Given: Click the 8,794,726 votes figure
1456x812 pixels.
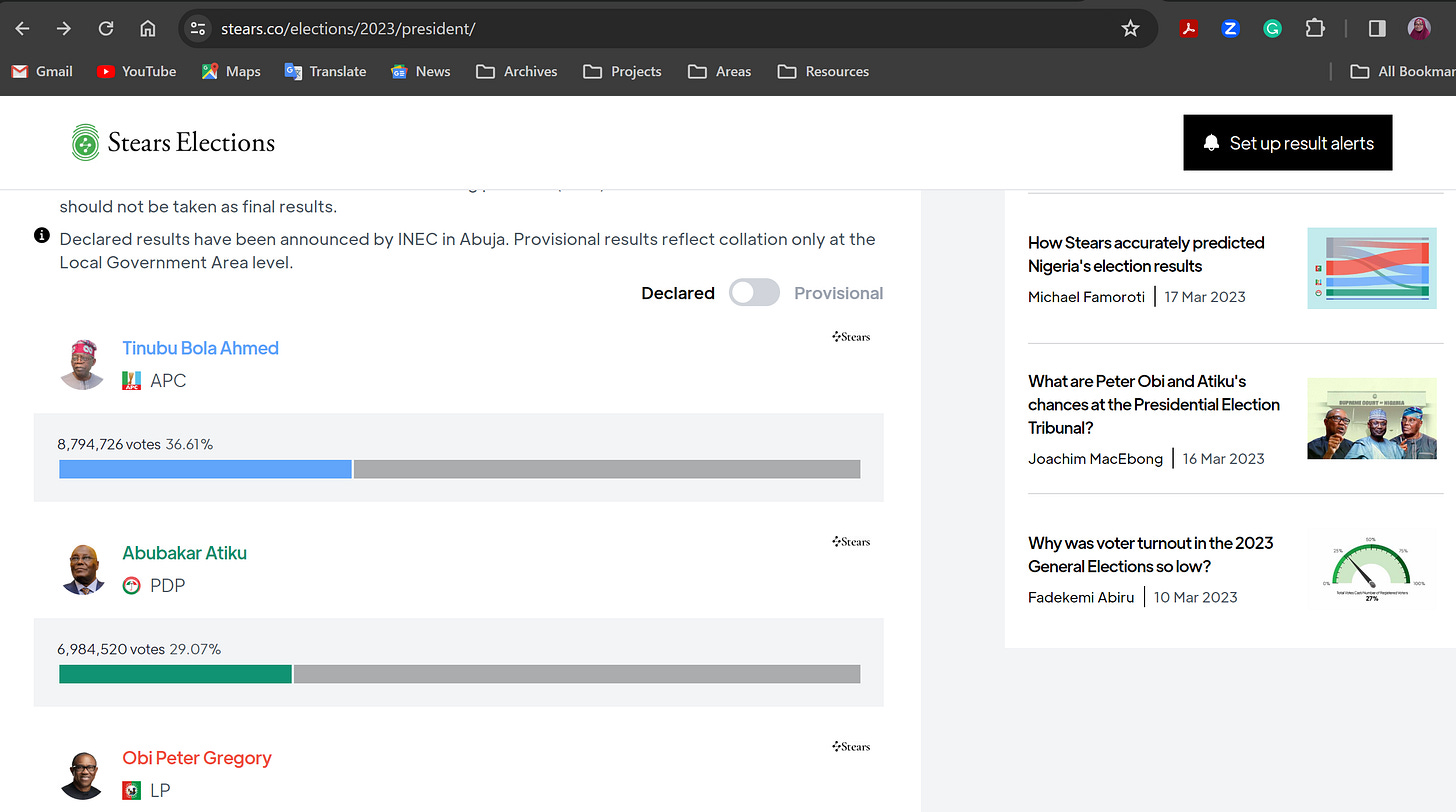Looking at the screenshot, I should (x=110, y=444).
